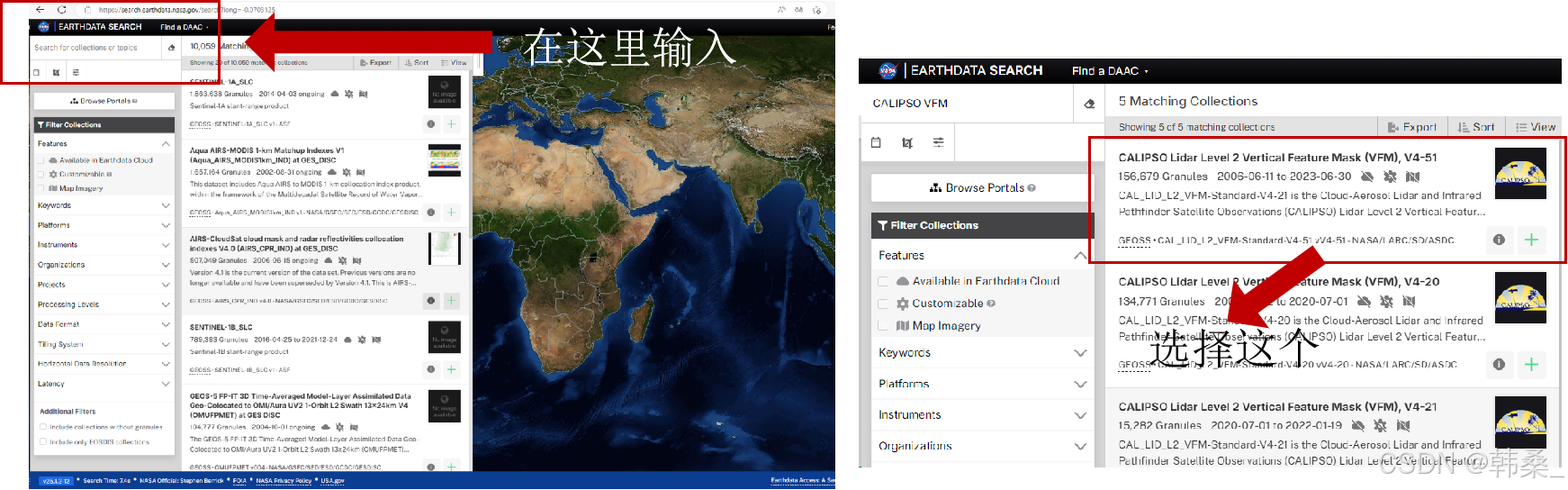The image size is (1568, 490).
Task: Open CALIPSO V4-51 collection thumbnail image
Action: click(1520, 173)
